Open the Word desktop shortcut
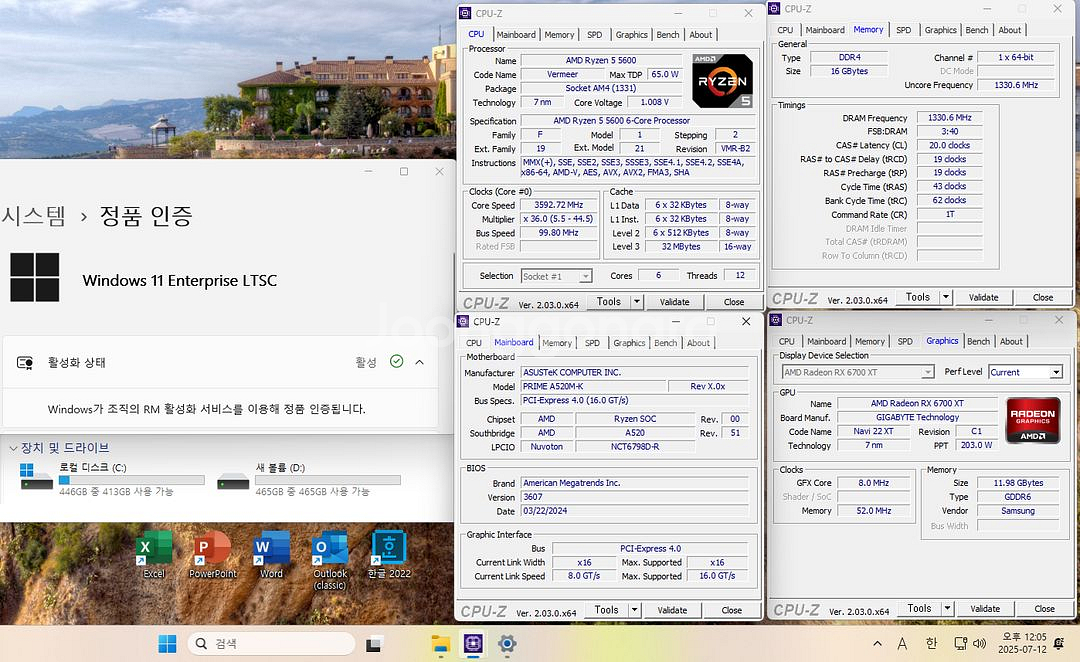 (x=271, y=555)
